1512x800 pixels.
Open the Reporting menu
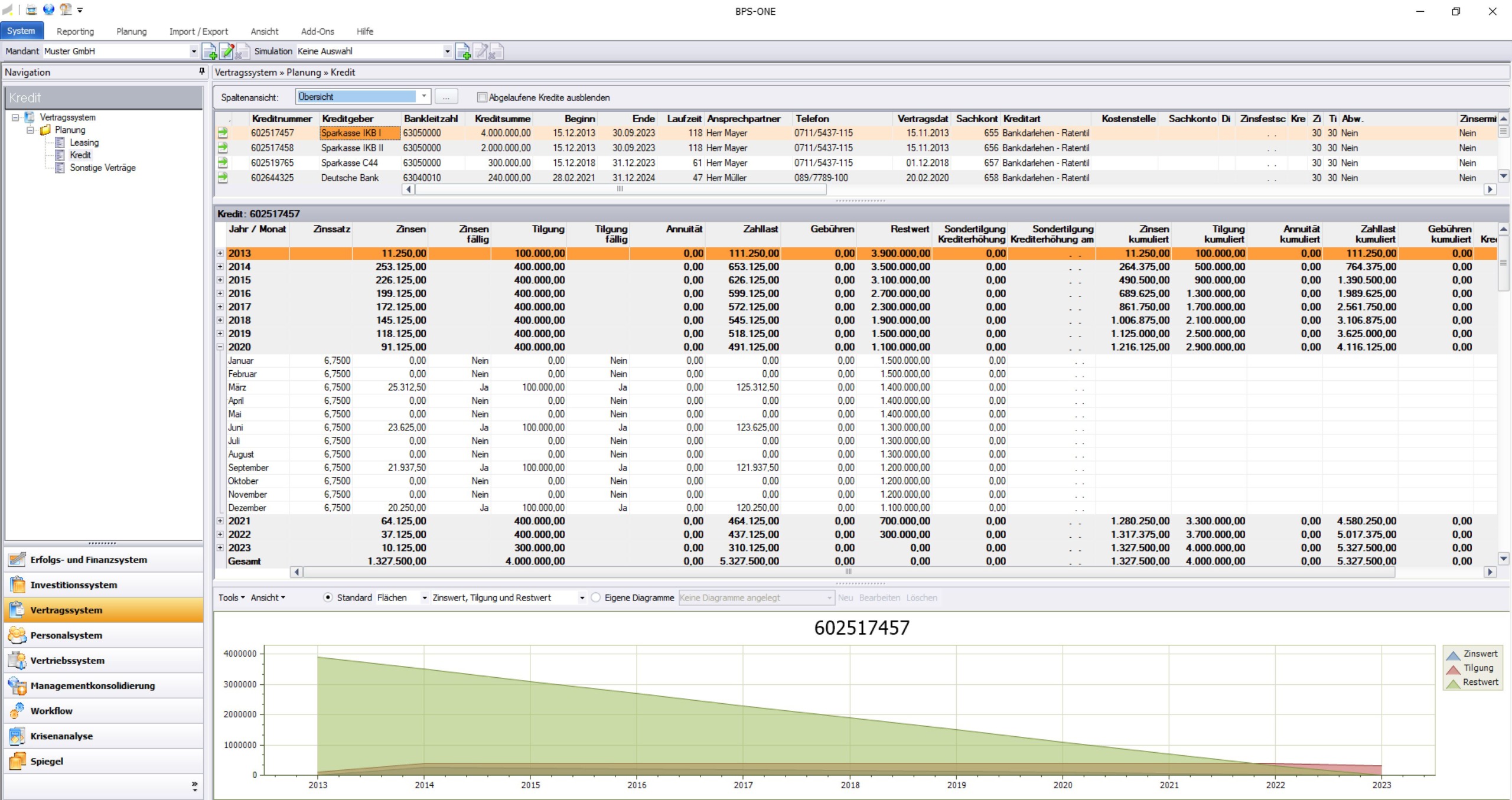(75, 31)
